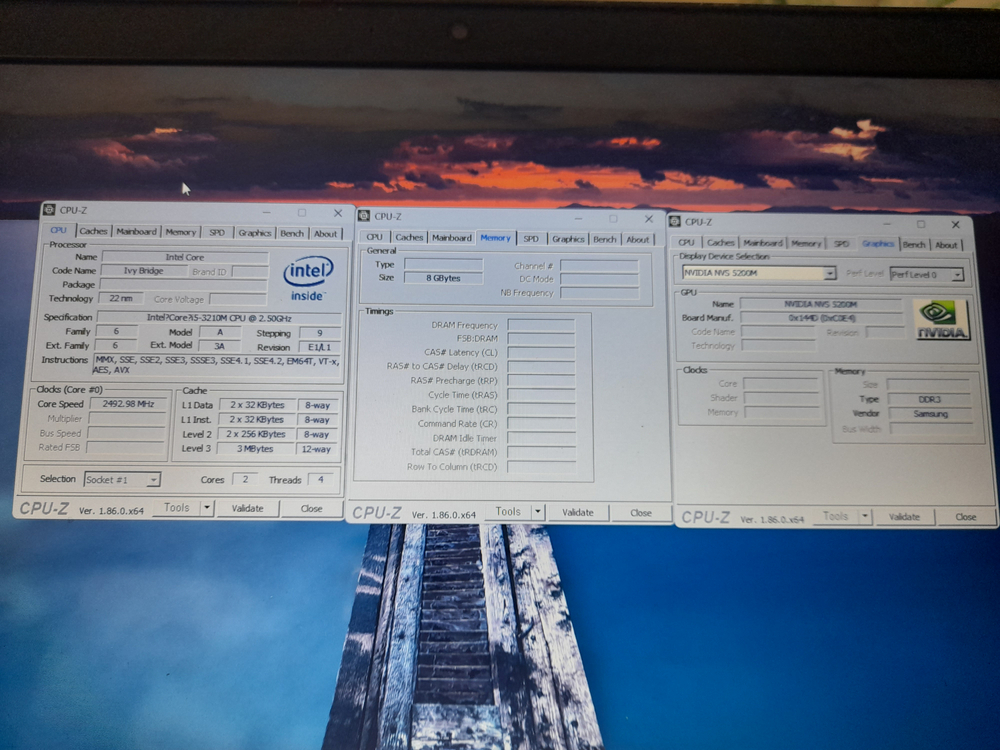Open Tools dropdown arrow in left window
1000x750 pixels.
(x=207, y=508)
